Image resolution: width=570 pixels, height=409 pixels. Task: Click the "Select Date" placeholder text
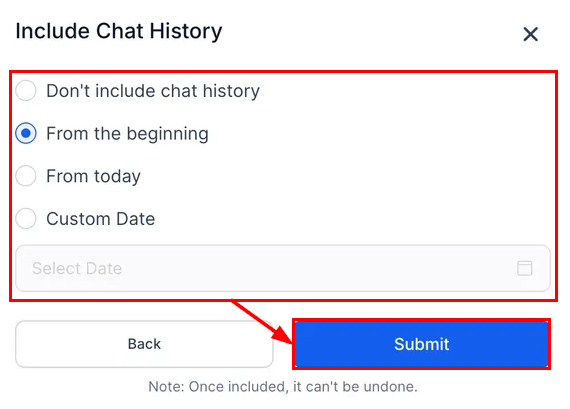[77, 268]
